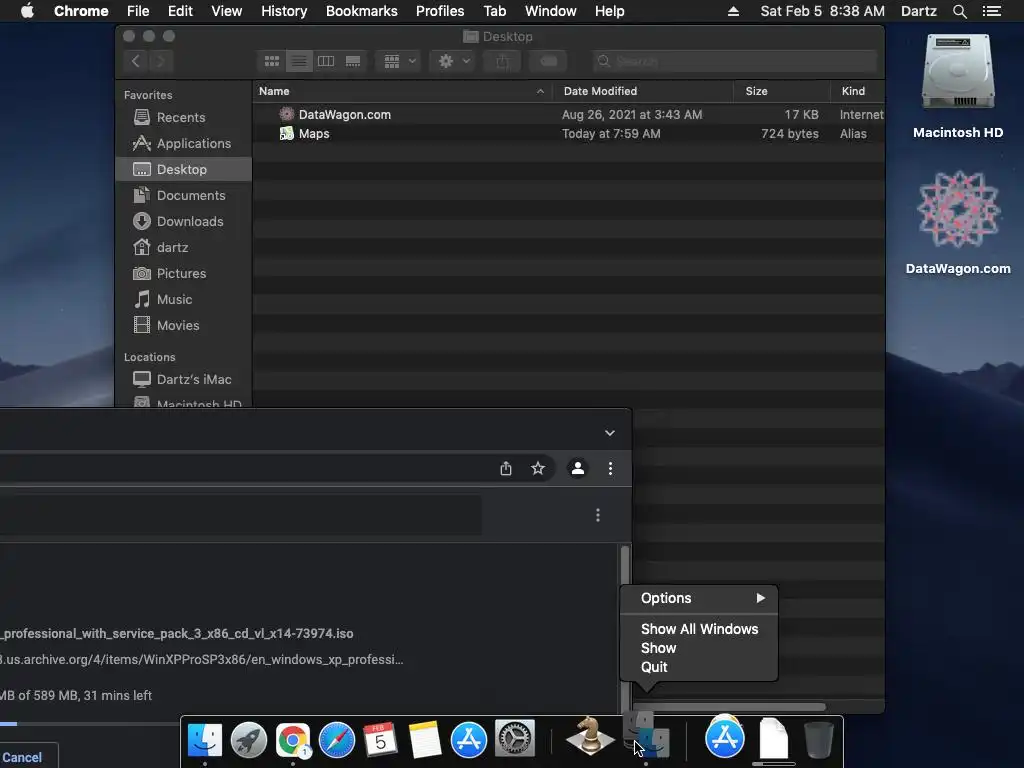
Task: Open Chrome from the Dock
Action: (293, 740)
